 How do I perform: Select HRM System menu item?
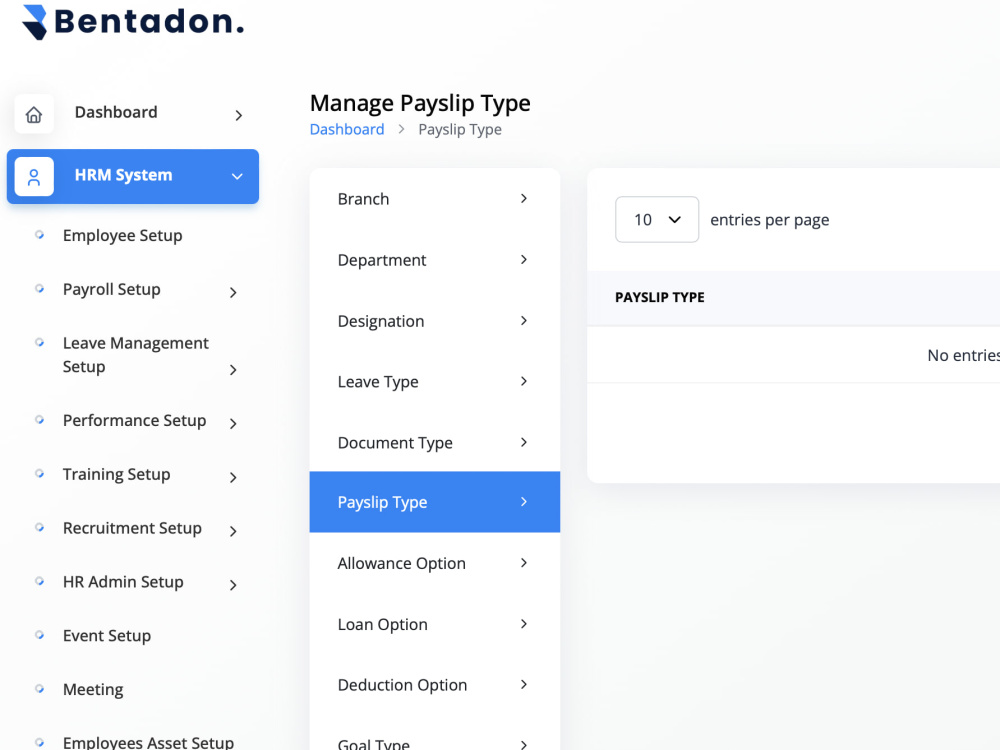click(x=133, y=177)
